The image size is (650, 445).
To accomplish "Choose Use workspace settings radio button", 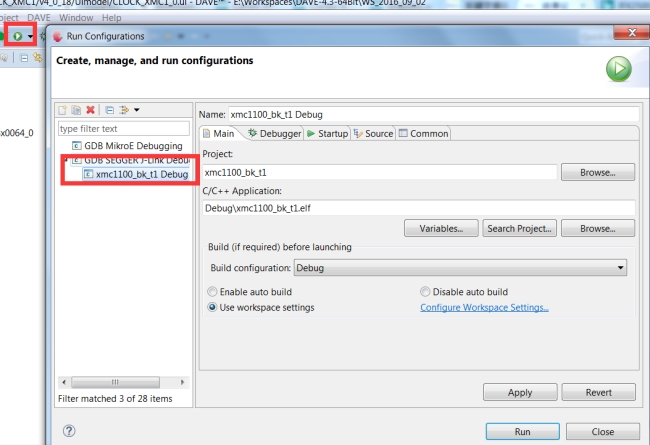I will tap(212, 307).
